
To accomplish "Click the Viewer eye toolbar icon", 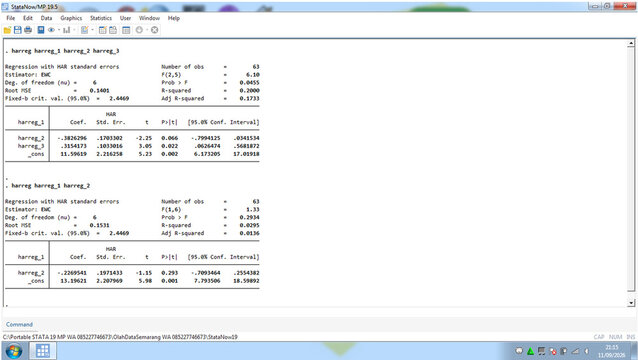I will pyautogui.click(x=51, y=30).
